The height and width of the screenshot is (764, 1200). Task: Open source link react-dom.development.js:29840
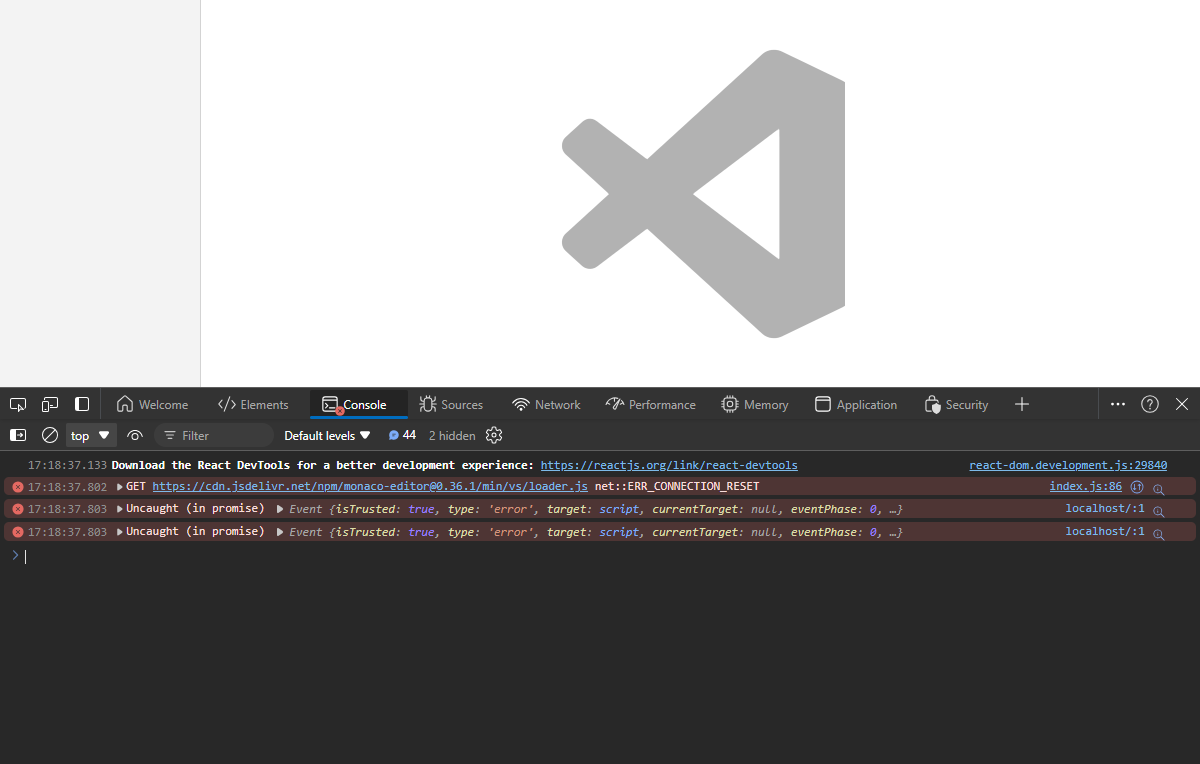pos(1068,465)
